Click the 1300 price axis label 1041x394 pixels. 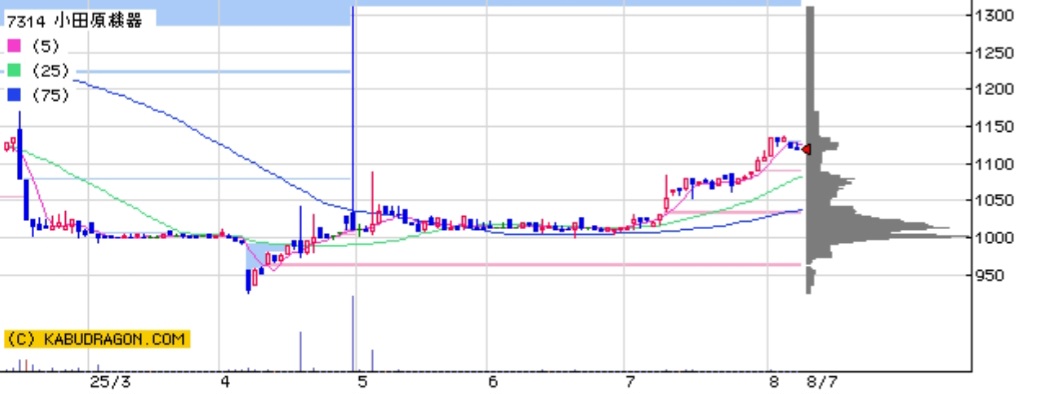click(x=995, y=15)
